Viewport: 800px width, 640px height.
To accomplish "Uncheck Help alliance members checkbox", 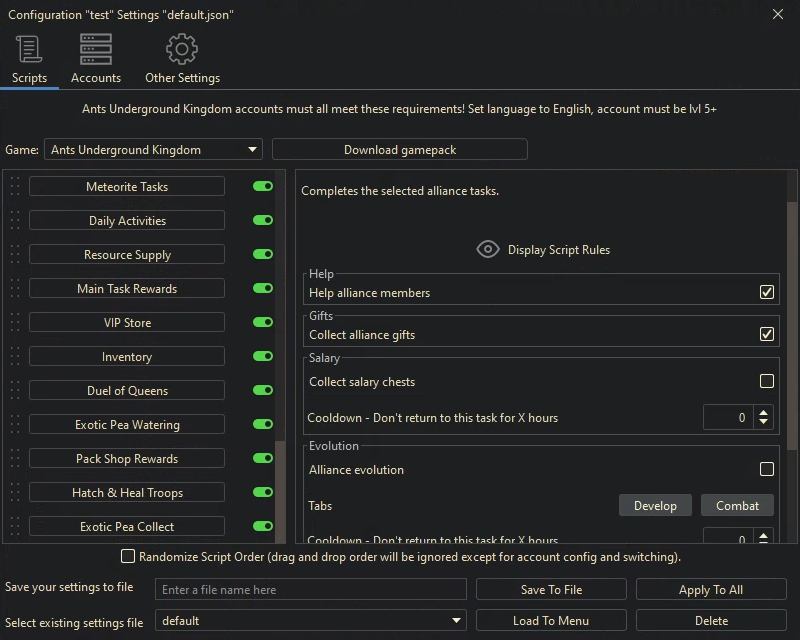I will click(766, 292).
